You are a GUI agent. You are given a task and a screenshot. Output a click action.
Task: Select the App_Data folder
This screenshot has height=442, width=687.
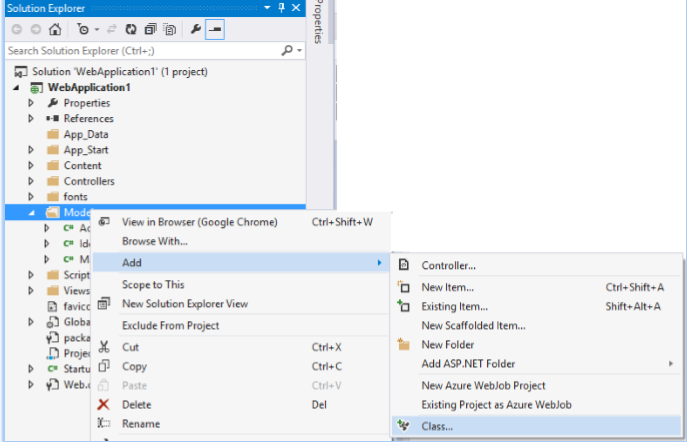pos(86,134)
